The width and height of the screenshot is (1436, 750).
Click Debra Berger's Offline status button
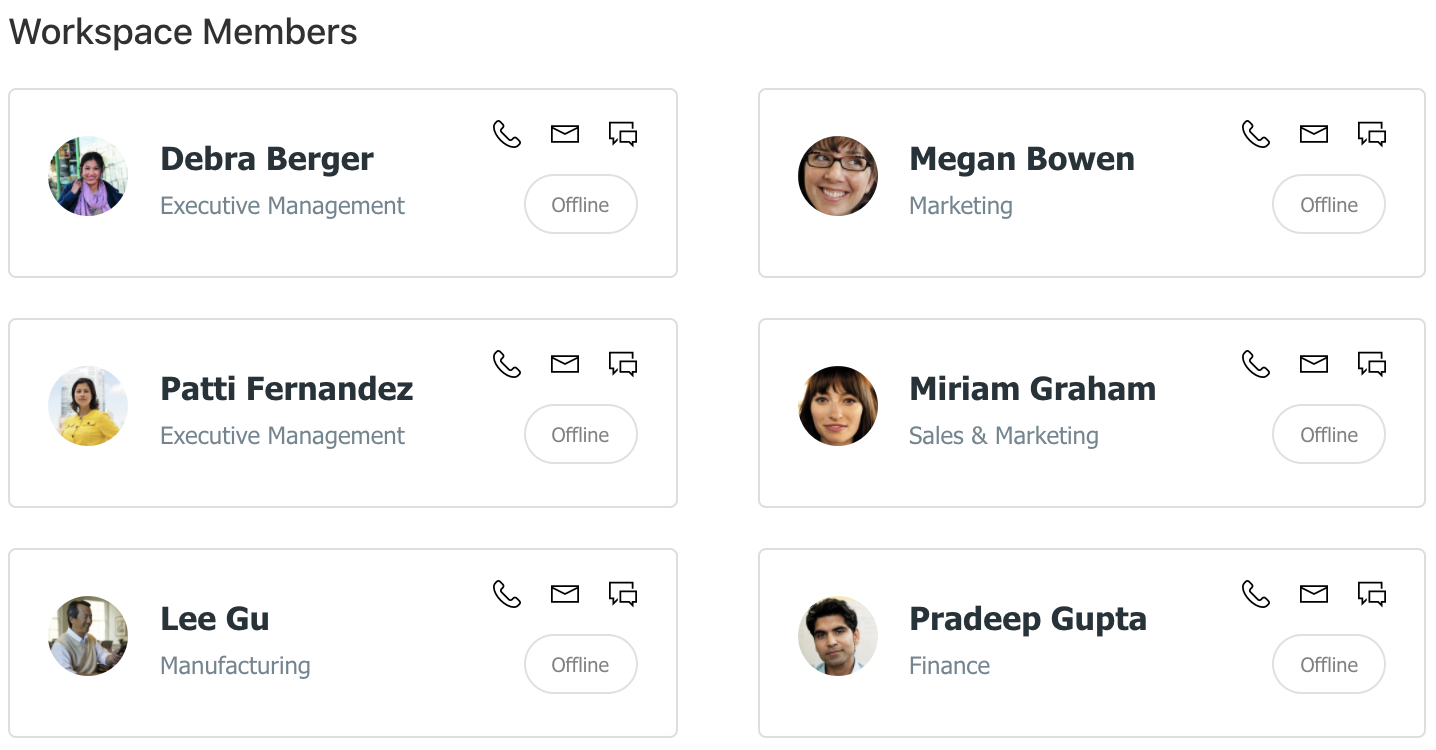click(581, 204)
